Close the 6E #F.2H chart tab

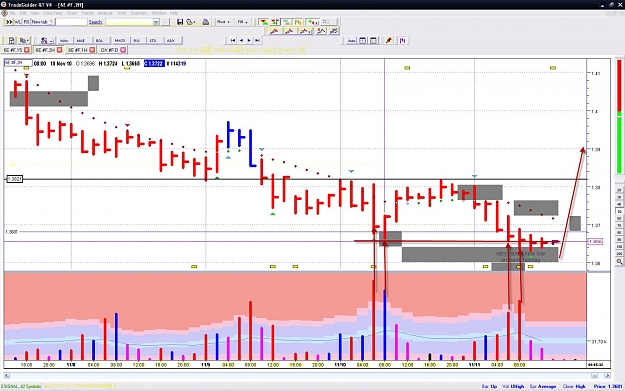(59, 50)
